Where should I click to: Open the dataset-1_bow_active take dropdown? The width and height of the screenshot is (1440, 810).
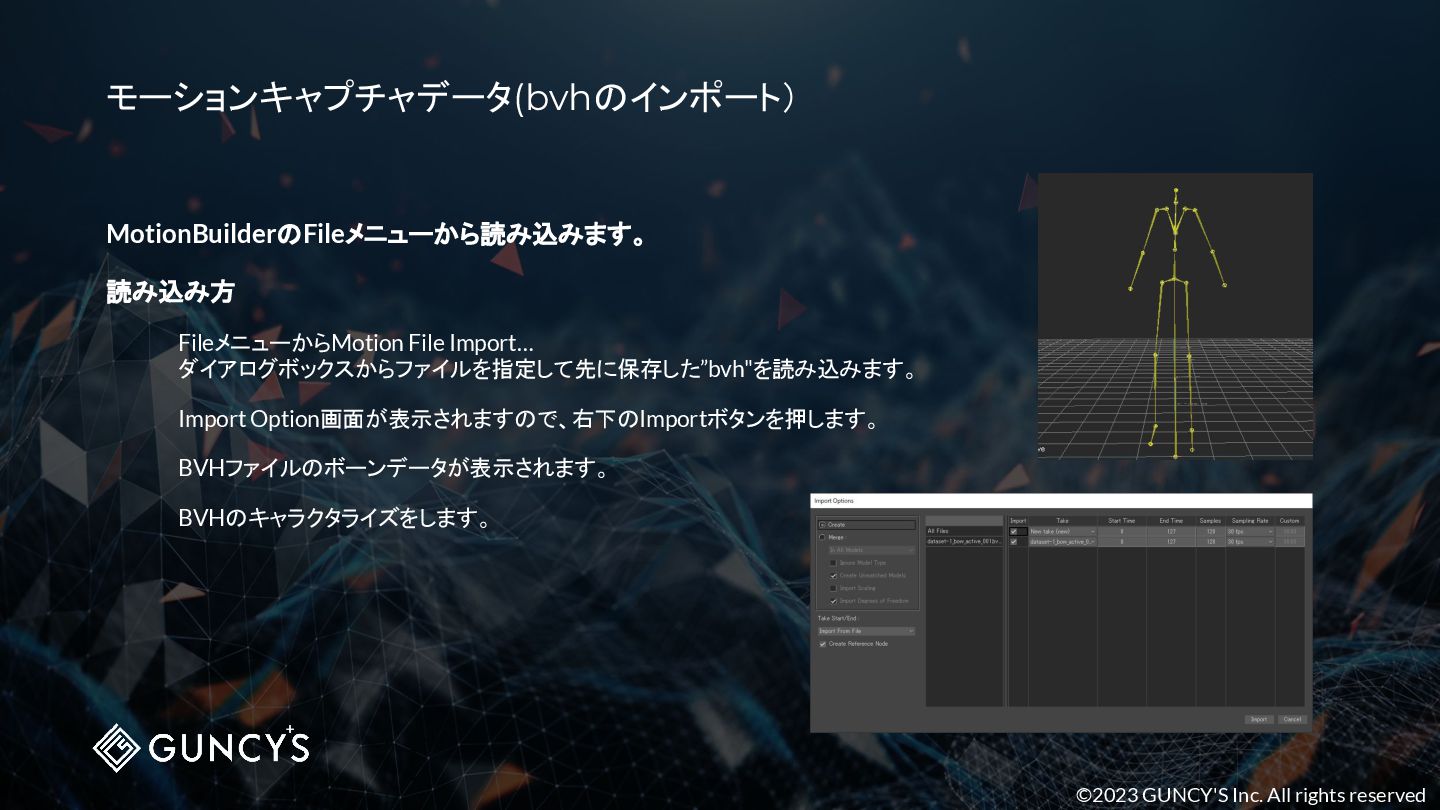[x=1063, y=541]
